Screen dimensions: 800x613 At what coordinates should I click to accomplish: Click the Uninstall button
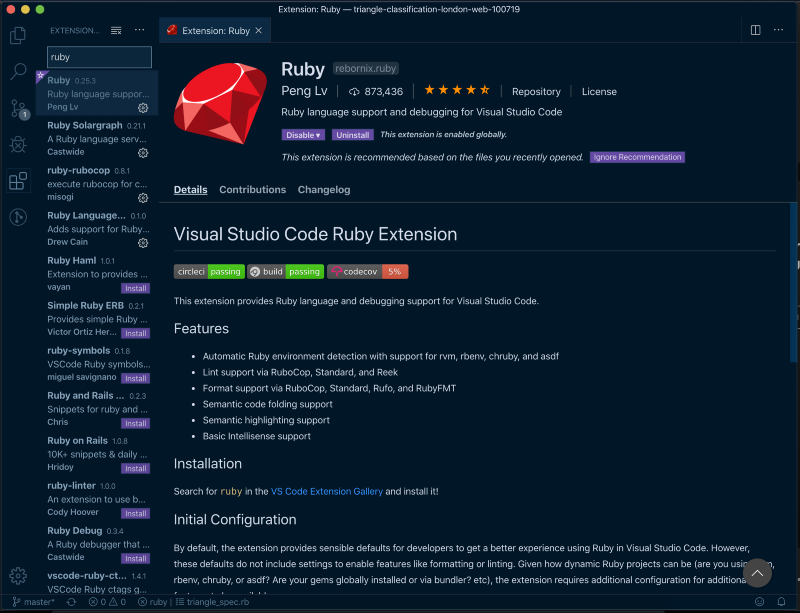coord(353,135)
